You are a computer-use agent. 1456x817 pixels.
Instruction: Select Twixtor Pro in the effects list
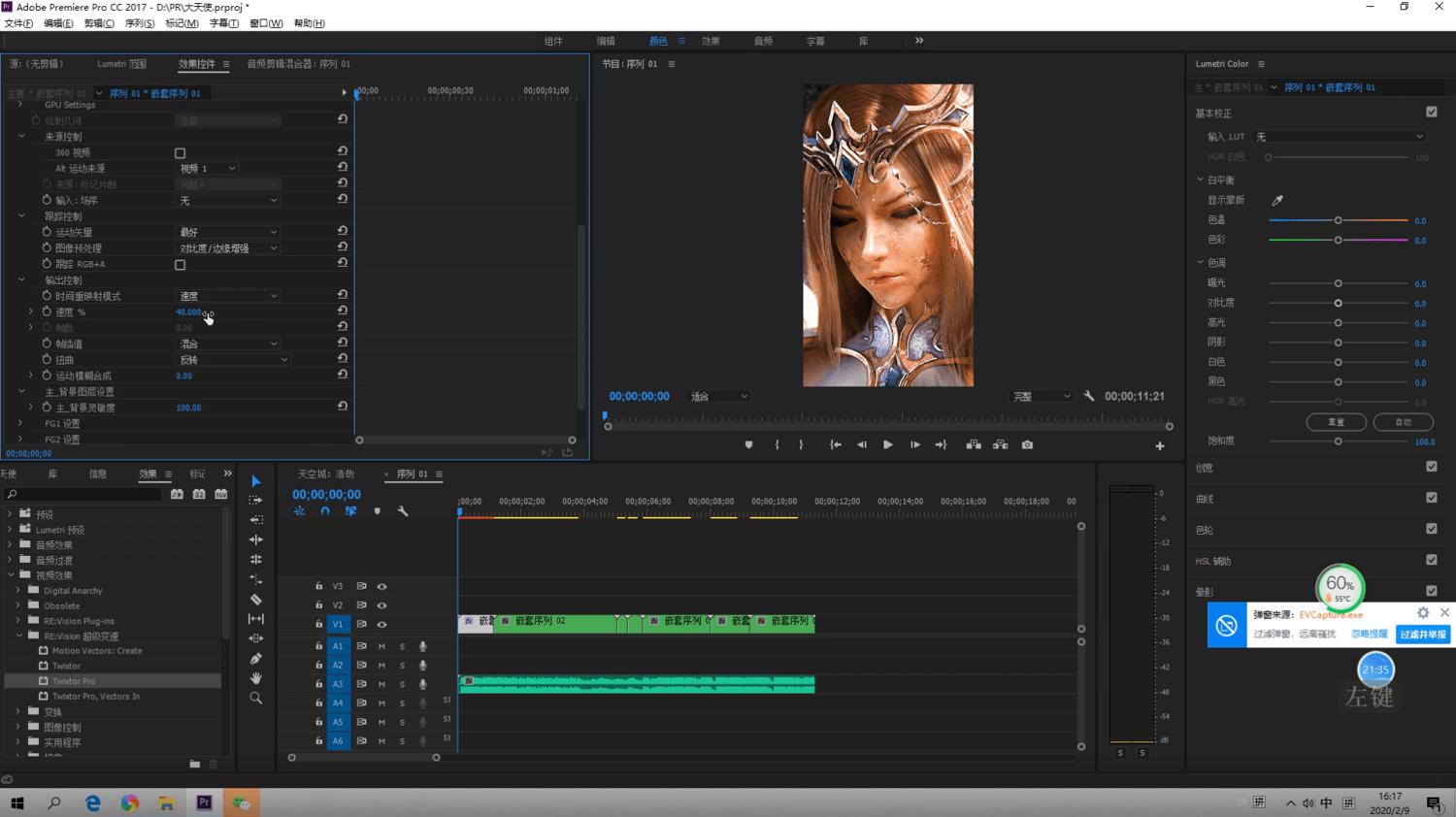pyautogui.click(x=74, y=681)
